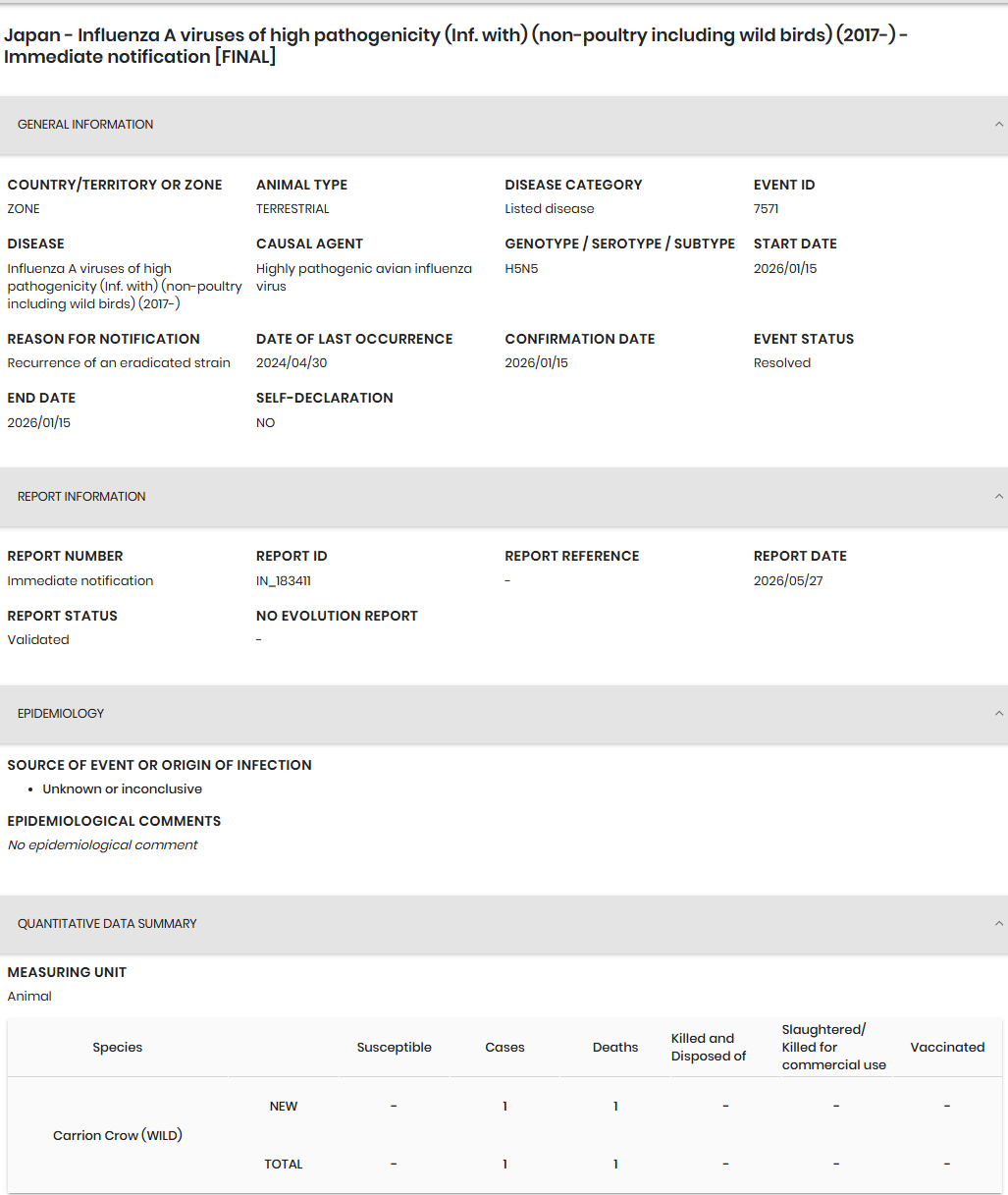Toggle the Quantitative Data Summary header
1008x1195 pixels.
pos(504,924)
